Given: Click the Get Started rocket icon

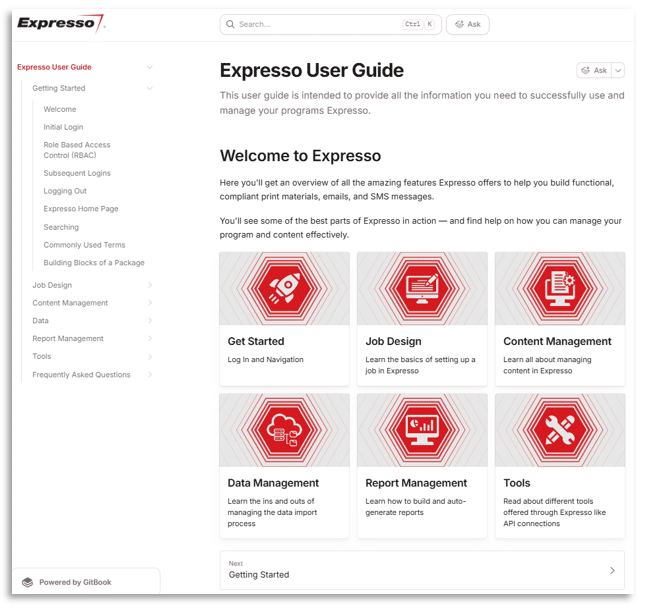Looking at the screenshot, I should pyautogui.click(x=284, y=288).
